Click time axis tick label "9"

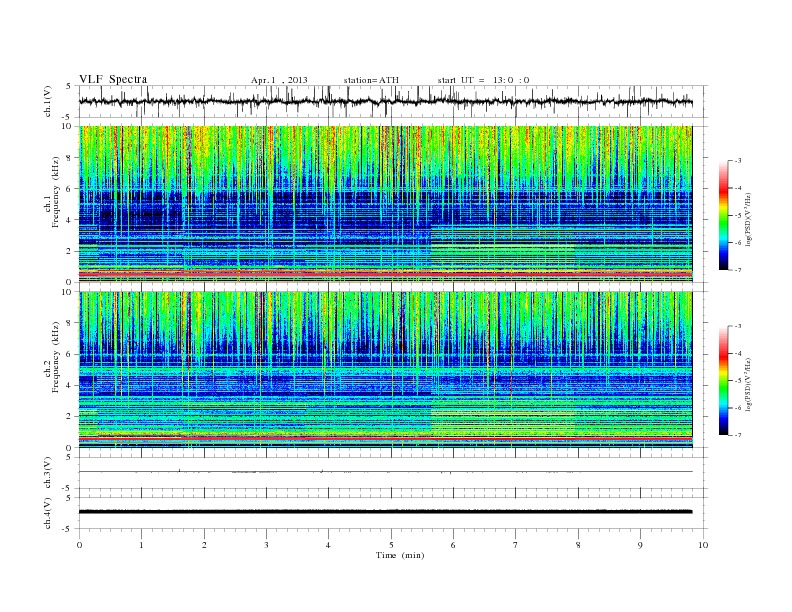640,545
